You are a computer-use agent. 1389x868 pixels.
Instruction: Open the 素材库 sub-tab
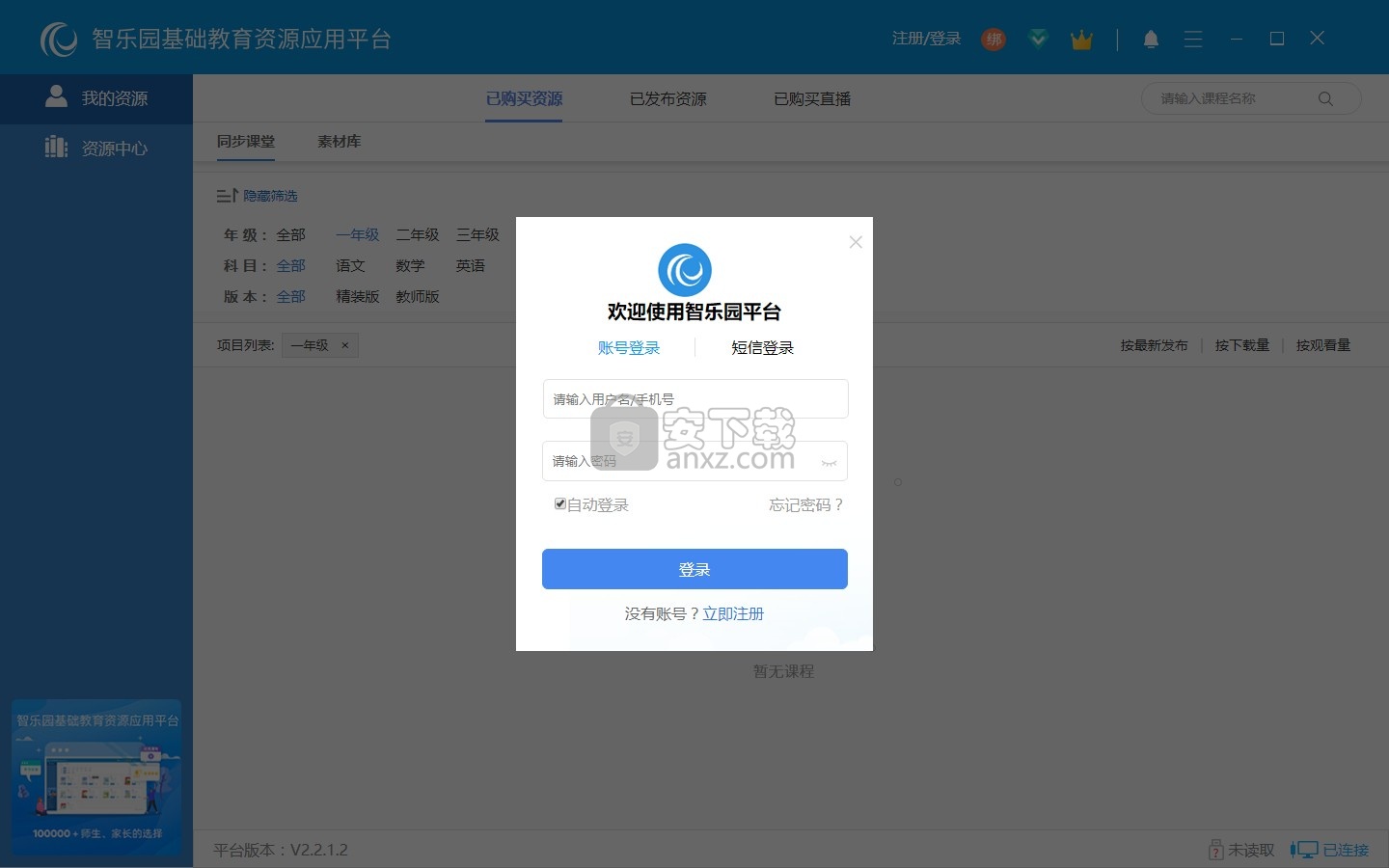click(x=340, y=142)
